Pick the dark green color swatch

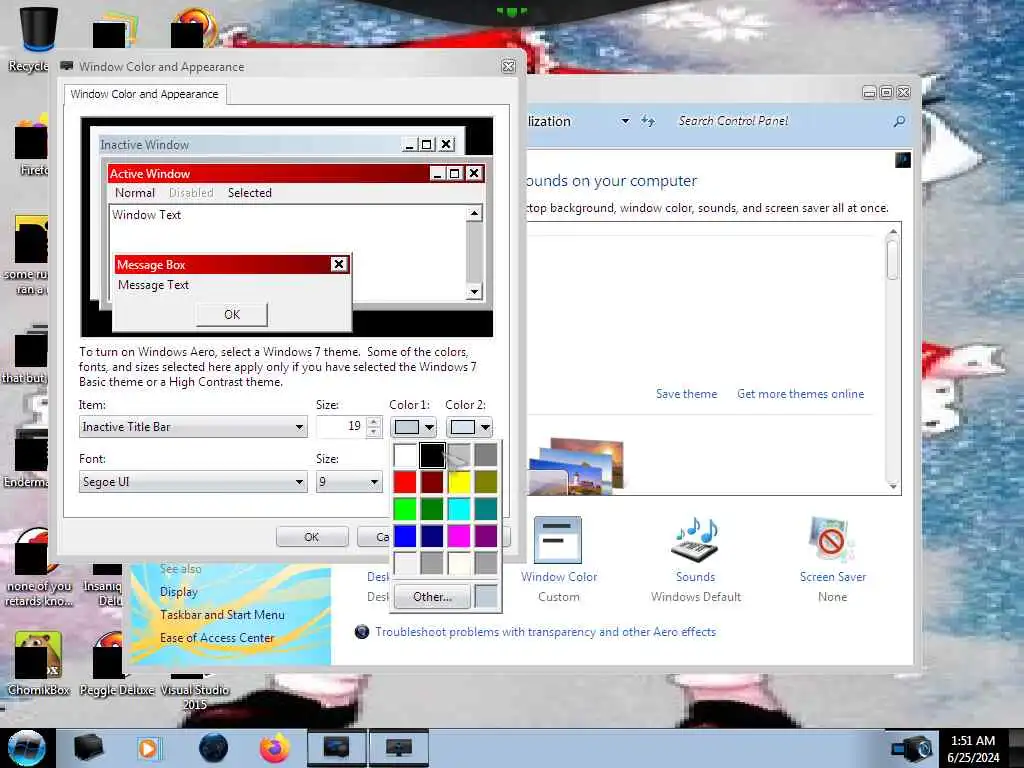pos(432,509)
